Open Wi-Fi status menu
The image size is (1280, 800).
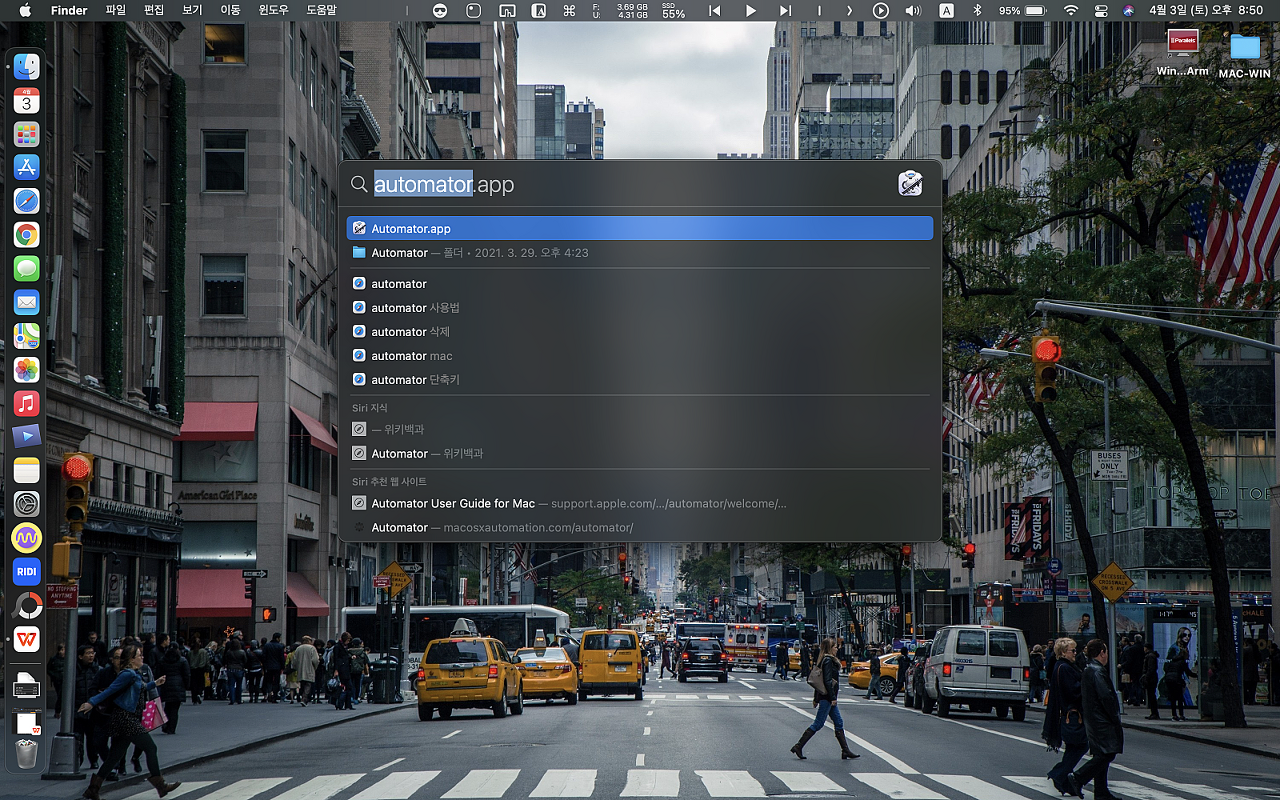1071,10
